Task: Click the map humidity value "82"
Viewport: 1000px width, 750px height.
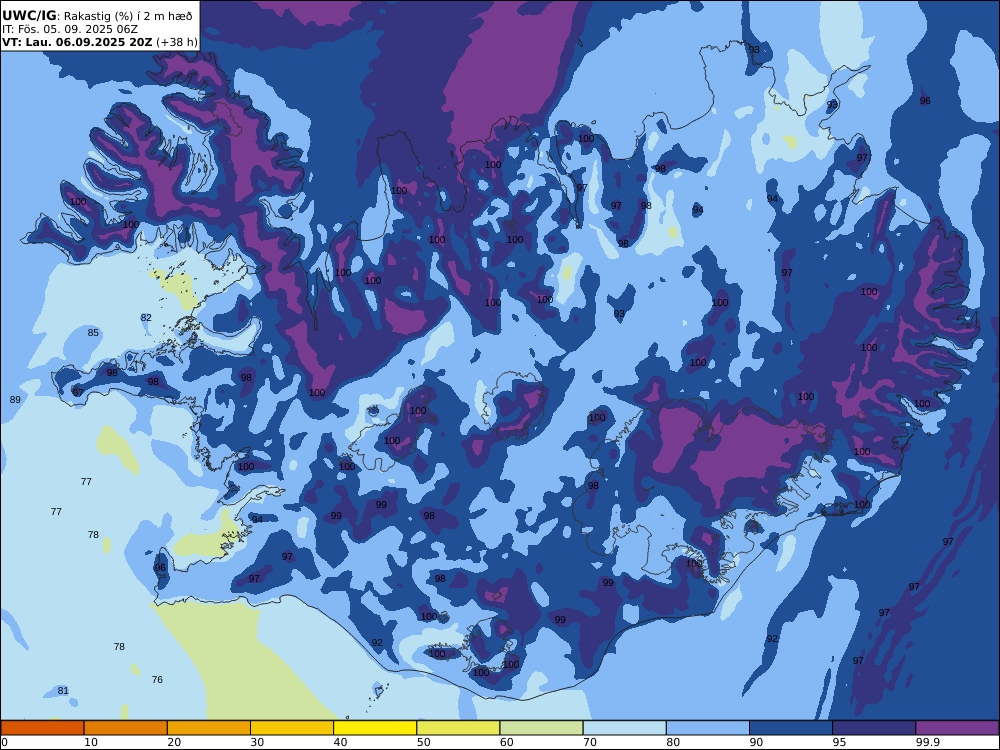Action: coord(146,318)
